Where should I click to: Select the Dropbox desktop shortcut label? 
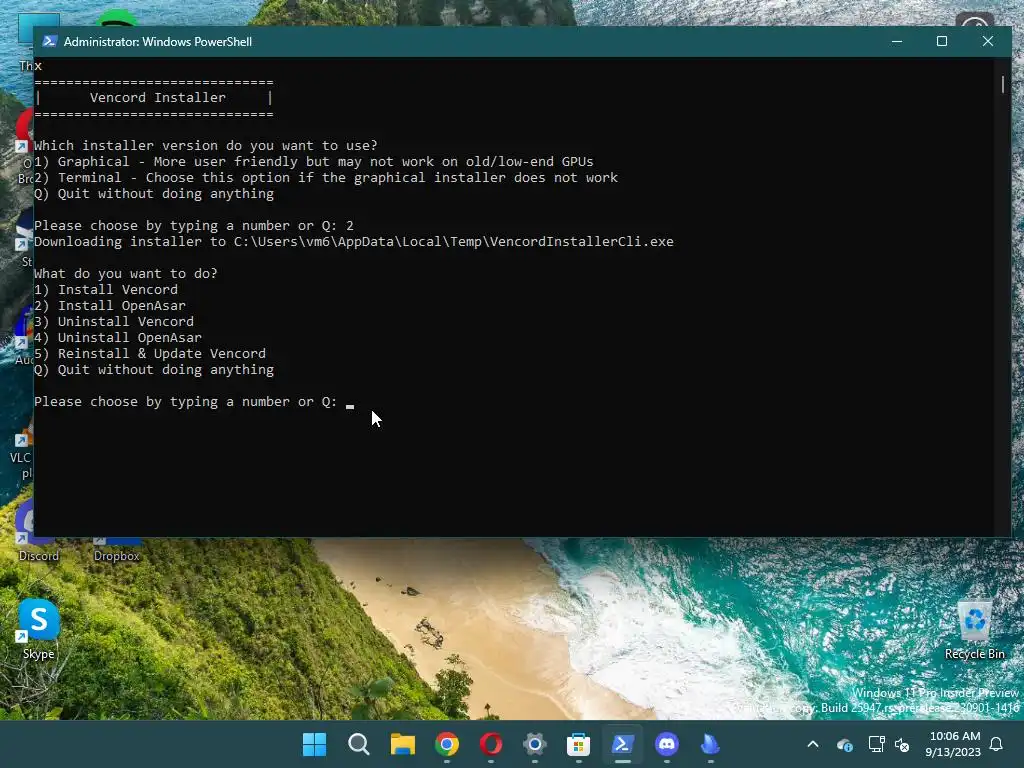116,556
